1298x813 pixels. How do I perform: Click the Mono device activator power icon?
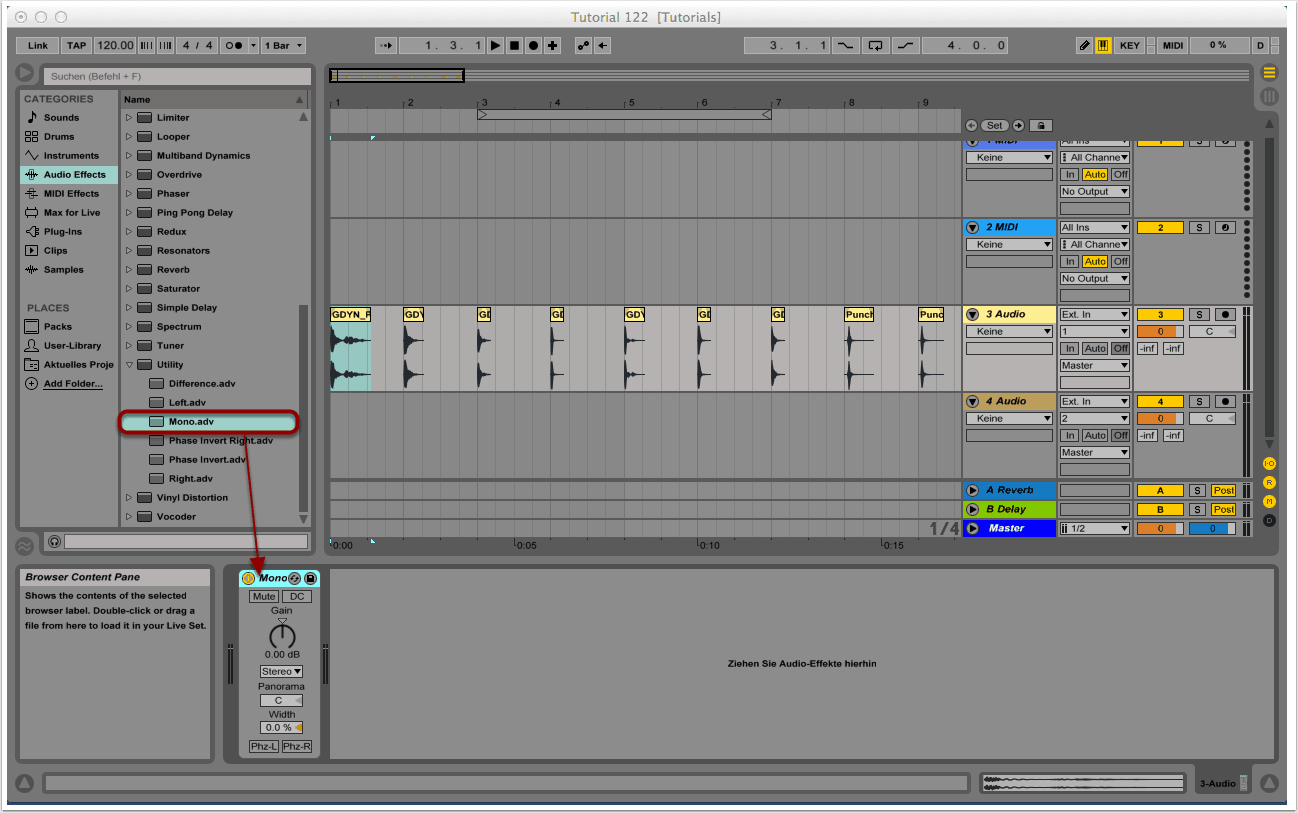pyautogui.click(x=249, y=578)
